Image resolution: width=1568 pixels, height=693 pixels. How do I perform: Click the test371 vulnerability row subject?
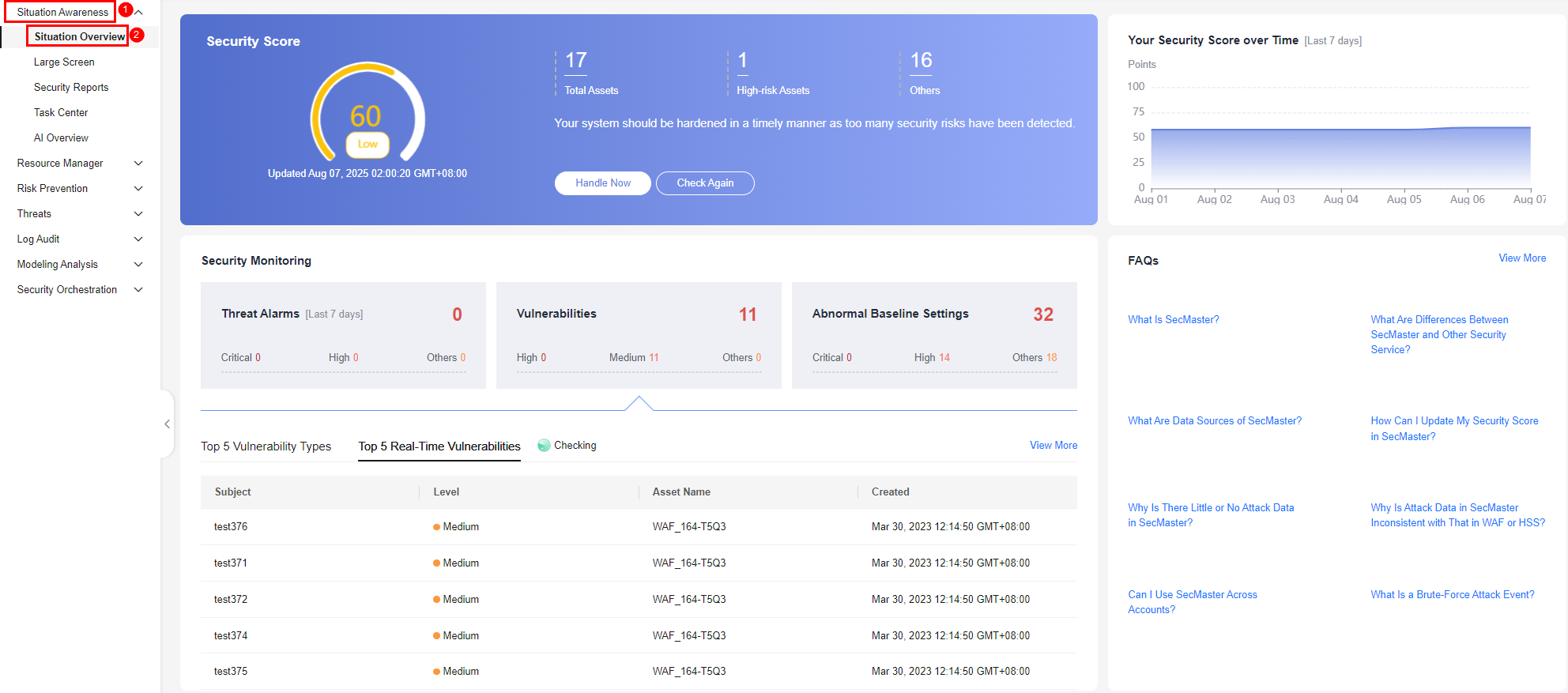click(x=231, y=563)
